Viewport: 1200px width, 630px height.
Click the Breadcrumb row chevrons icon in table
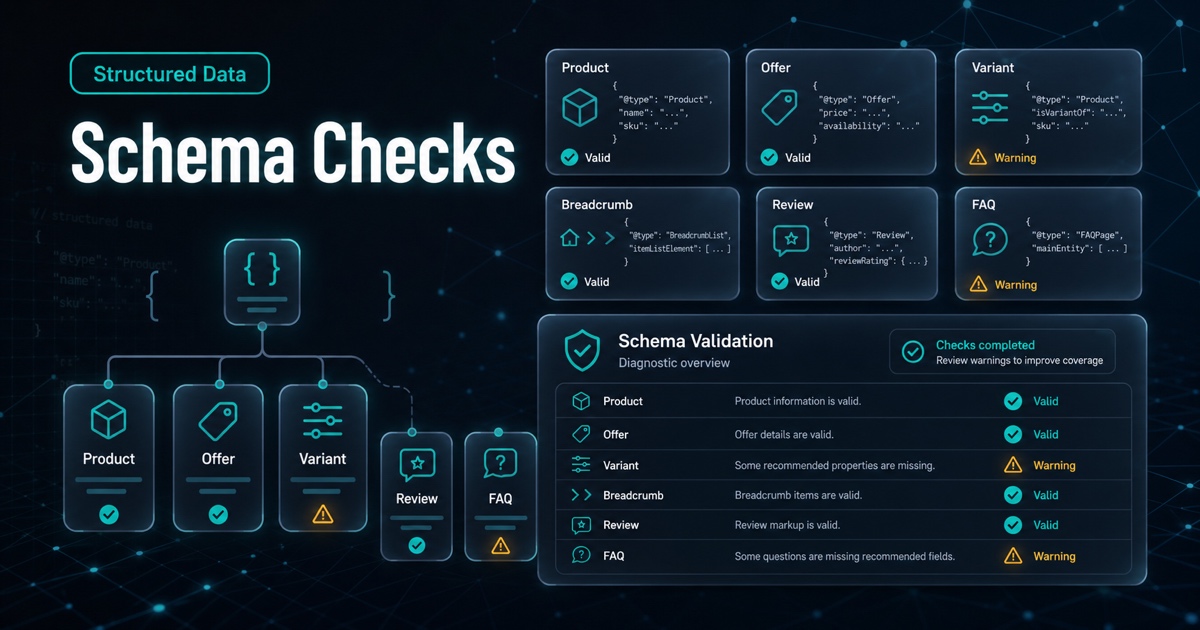pyautogui.click(x=581, y=495)
